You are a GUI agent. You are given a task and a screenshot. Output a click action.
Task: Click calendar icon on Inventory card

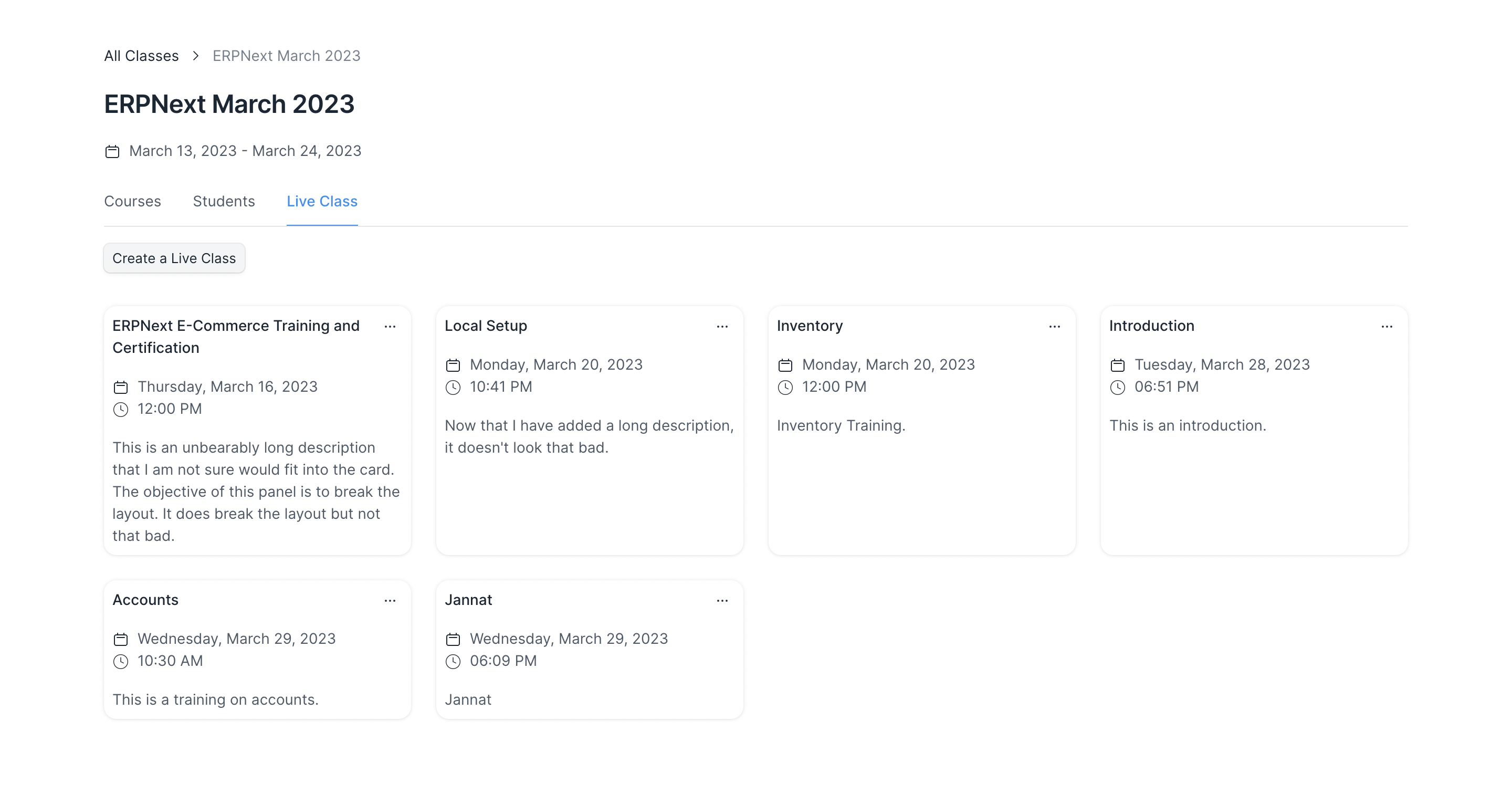(x=785, y=365)
